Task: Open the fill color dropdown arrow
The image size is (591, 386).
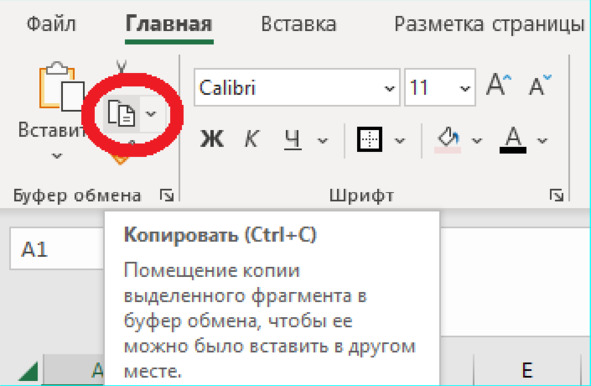Action: click(x=477, y=141)
